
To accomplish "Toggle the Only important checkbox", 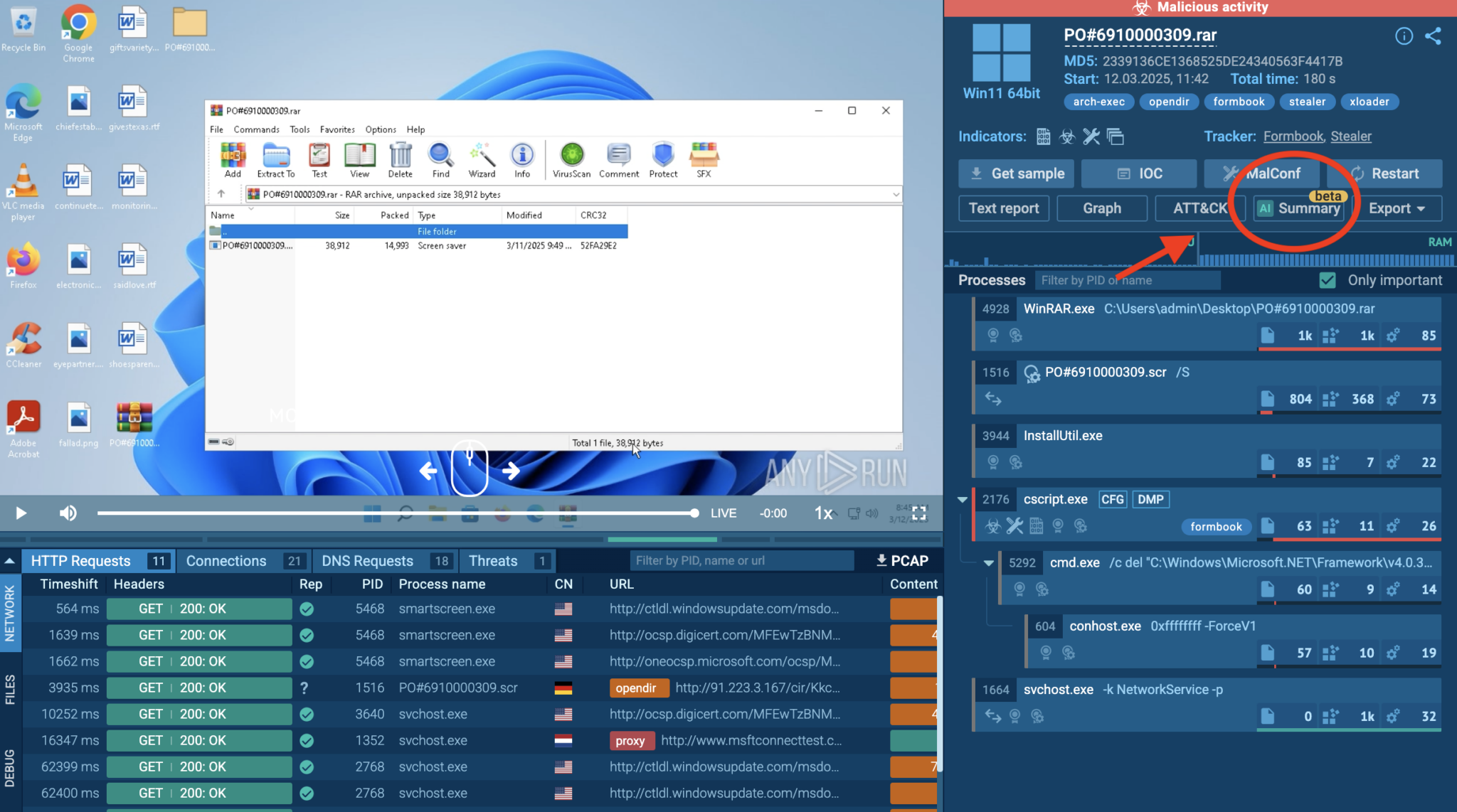I will 1328,280.
